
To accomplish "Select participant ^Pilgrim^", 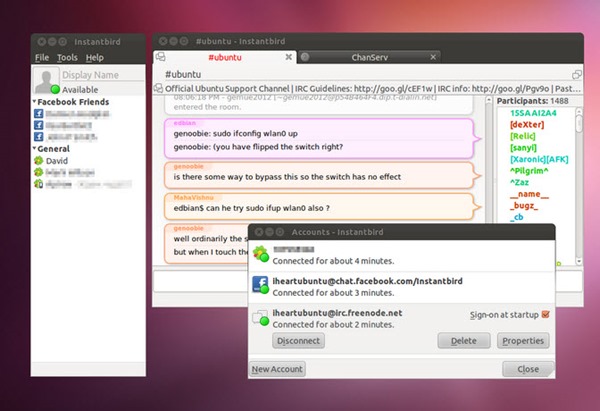I will [529, 171].
